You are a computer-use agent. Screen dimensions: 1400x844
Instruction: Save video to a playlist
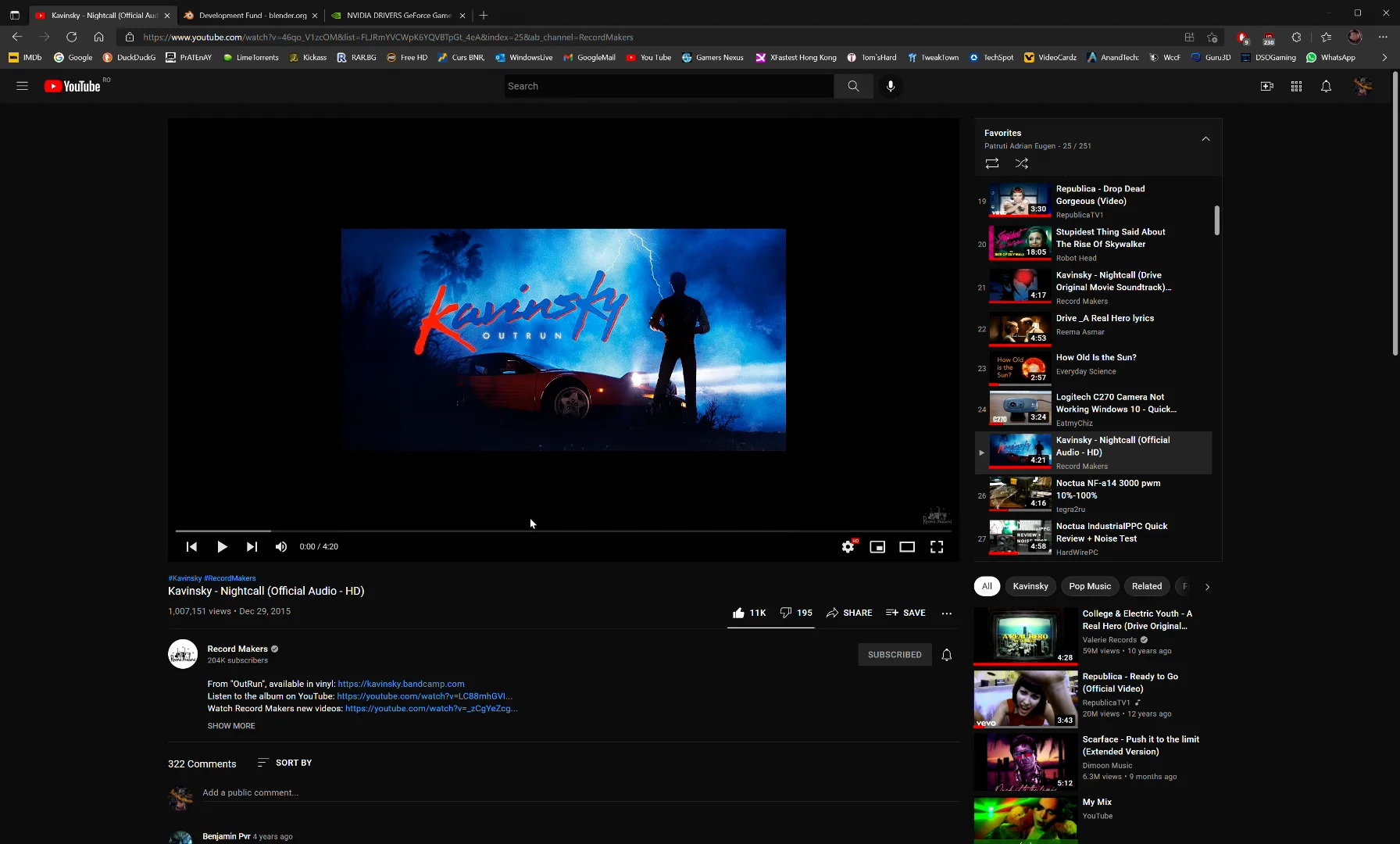pos(905,613)
